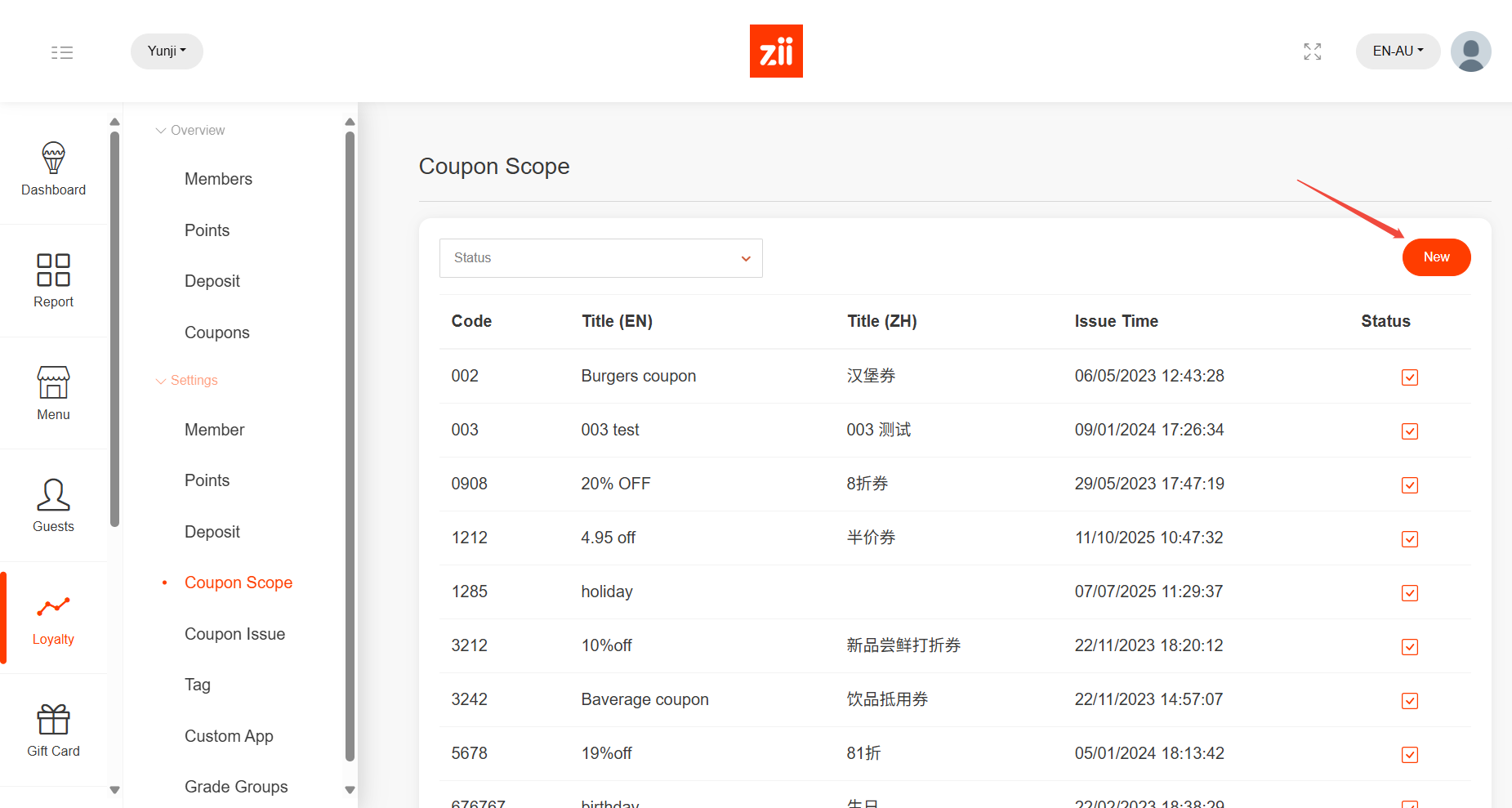Open the Report grid icon

click(x=53, y=270)
